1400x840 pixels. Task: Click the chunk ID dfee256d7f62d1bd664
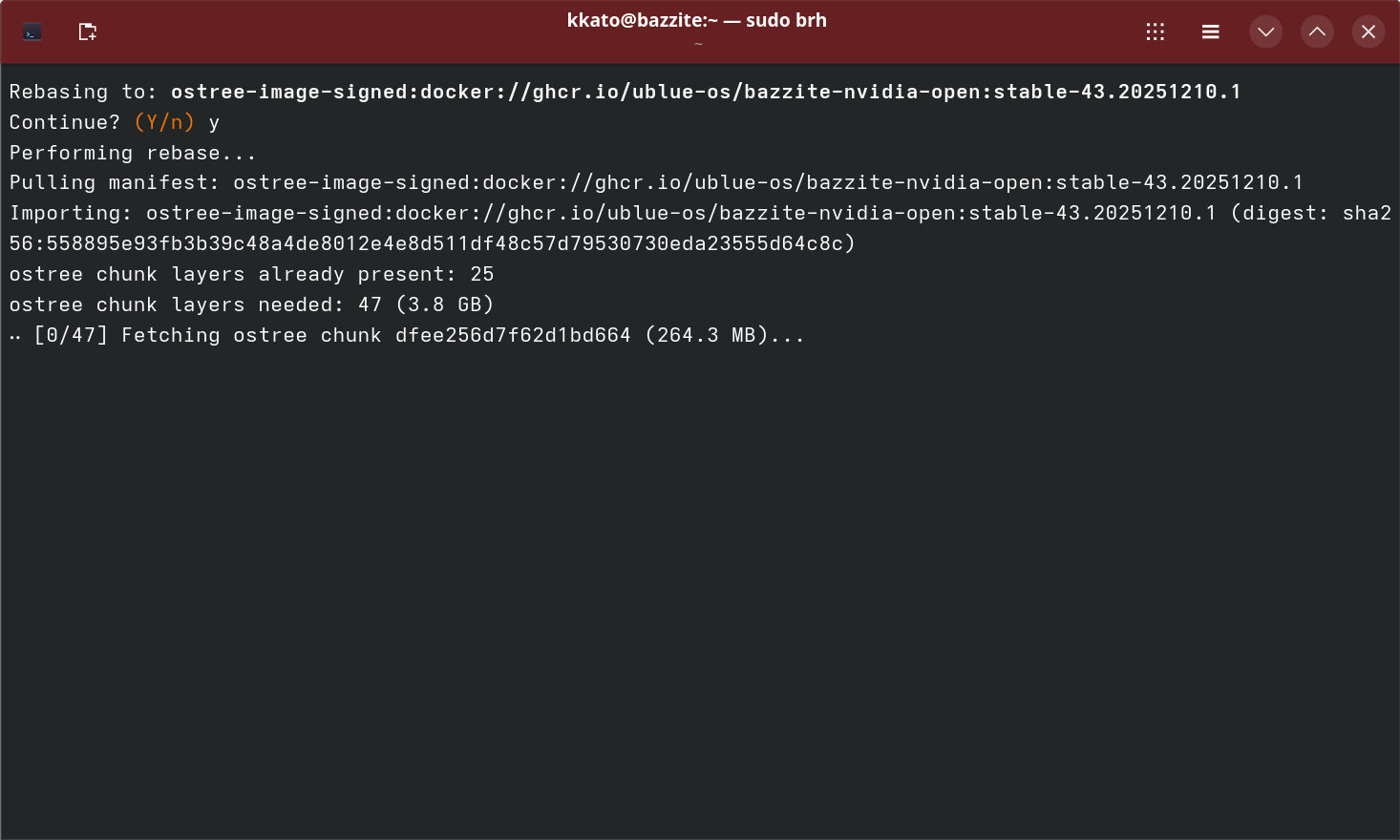click(513, 335)
